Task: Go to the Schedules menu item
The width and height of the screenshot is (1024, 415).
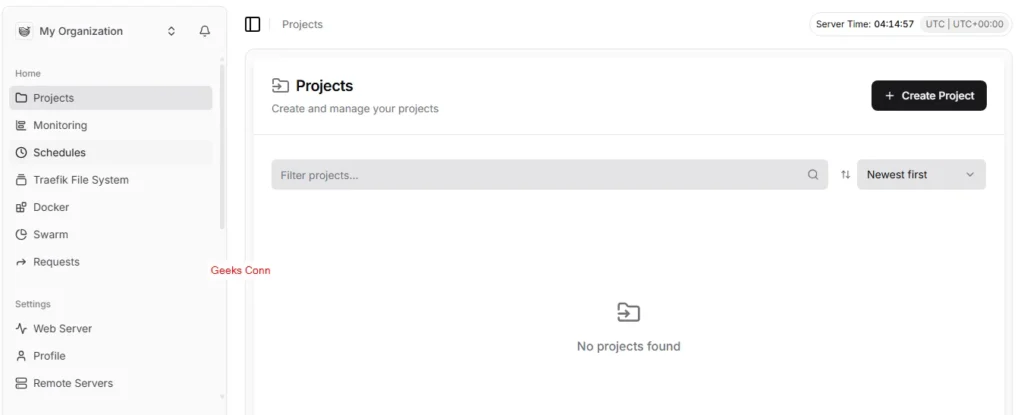Action: pyautogui.click(x=59, y=153)
